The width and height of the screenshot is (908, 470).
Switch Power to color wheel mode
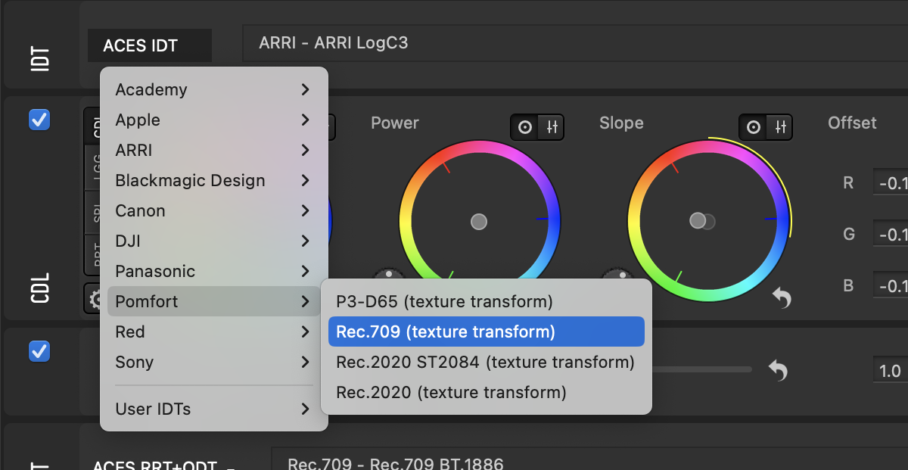[x=525, y=127]
